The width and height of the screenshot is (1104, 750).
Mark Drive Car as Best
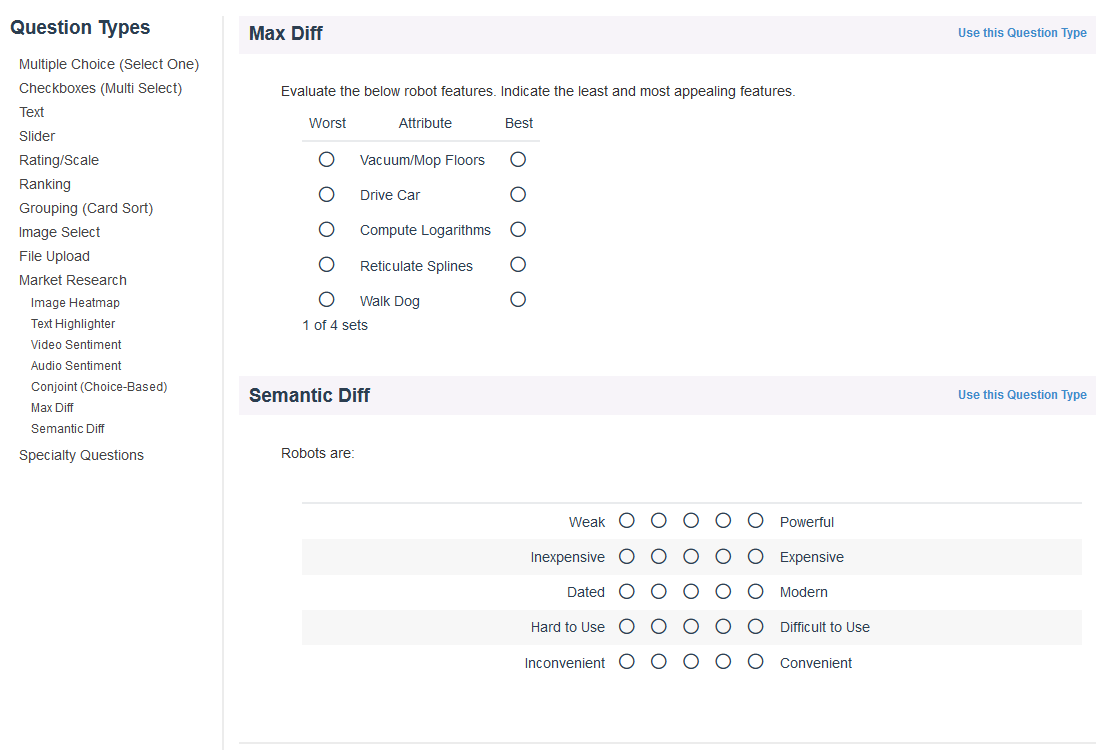[x=518, y=194]
